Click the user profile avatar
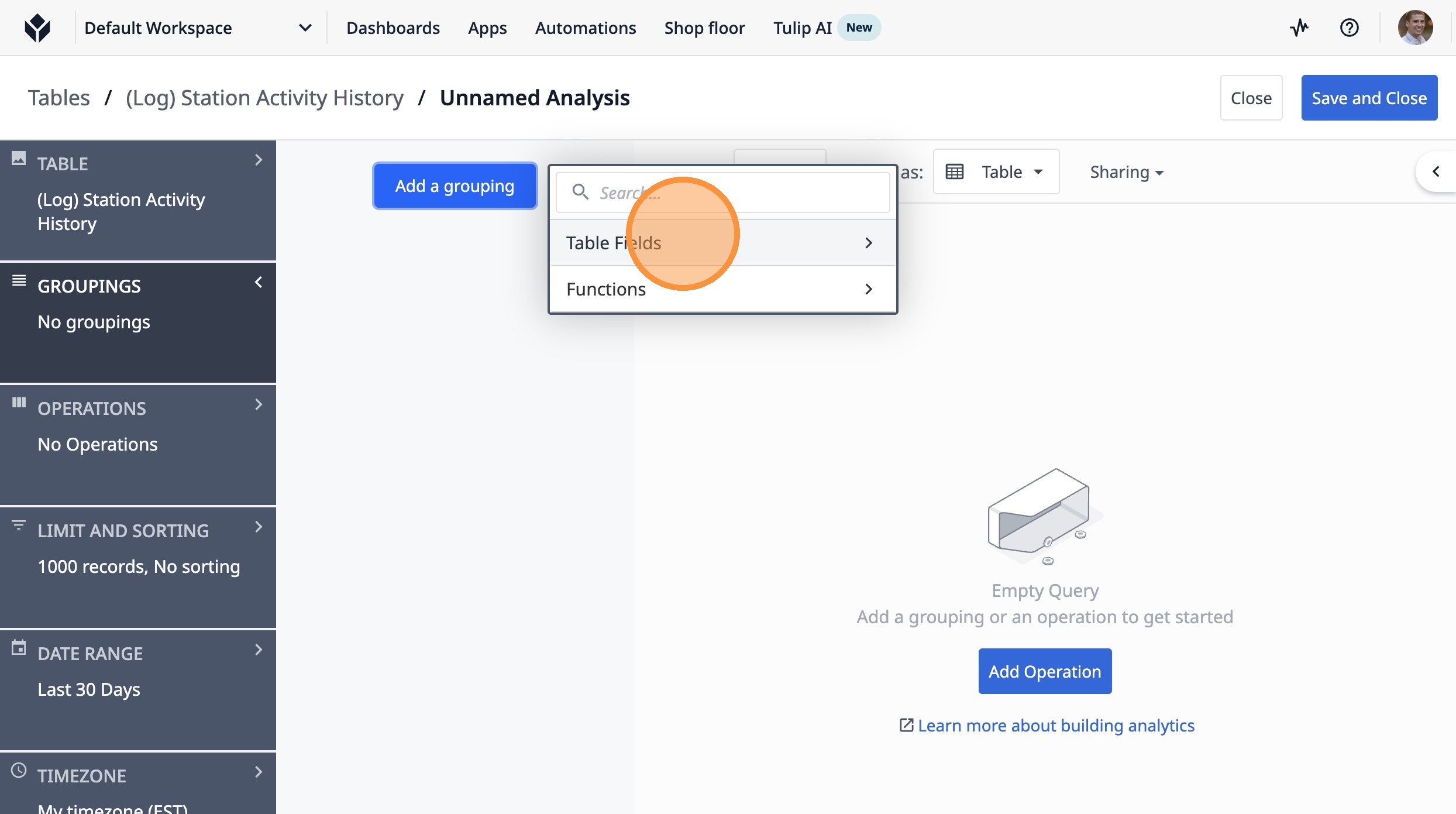Image resolution: width=1456 pixels, height=814 pixels. (1415, 28)
